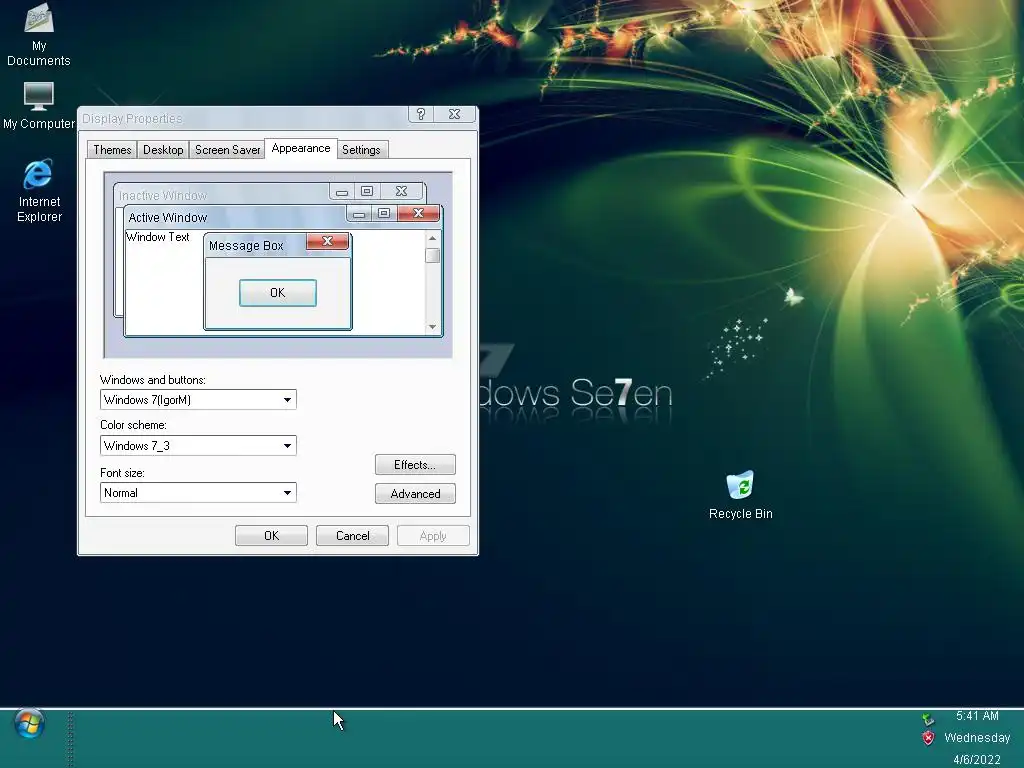
Task: Click the Inactive Window preview close icon
Action: coord(402,191)
